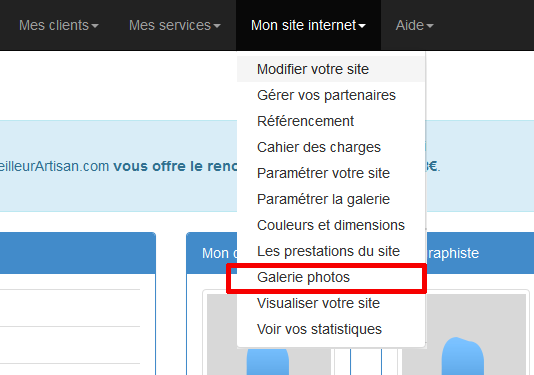Open the Aide dropdown menu
The width and height of the screenshot is (534, 375).
pyautogui.click(x=414, y=26)
